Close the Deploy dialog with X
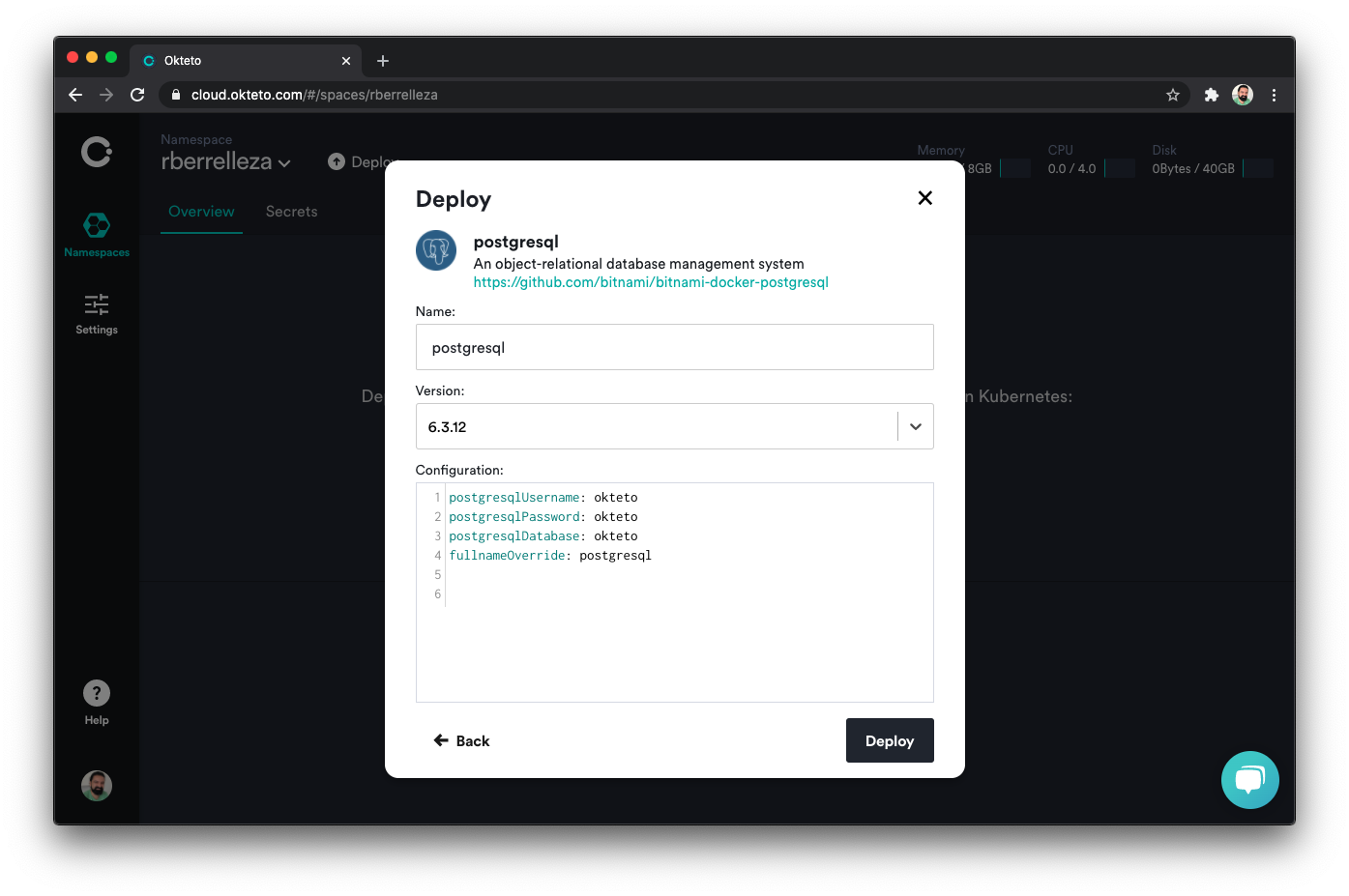Screen dimensions: 1349x896 [x=925, y=198]
